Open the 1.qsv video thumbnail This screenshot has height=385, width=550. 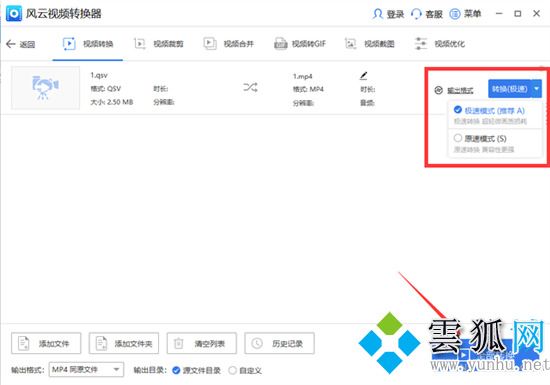point(46,88)
